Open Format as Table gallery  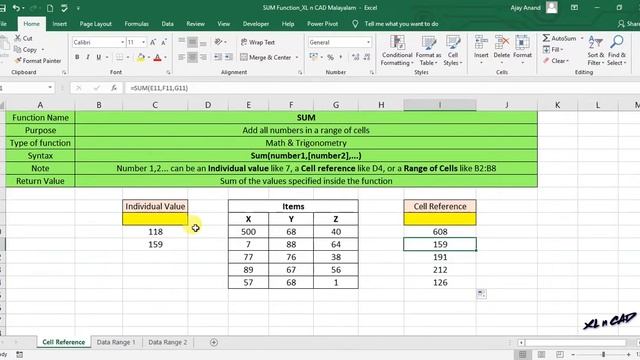pyautogui.click(x=428, y=51)
